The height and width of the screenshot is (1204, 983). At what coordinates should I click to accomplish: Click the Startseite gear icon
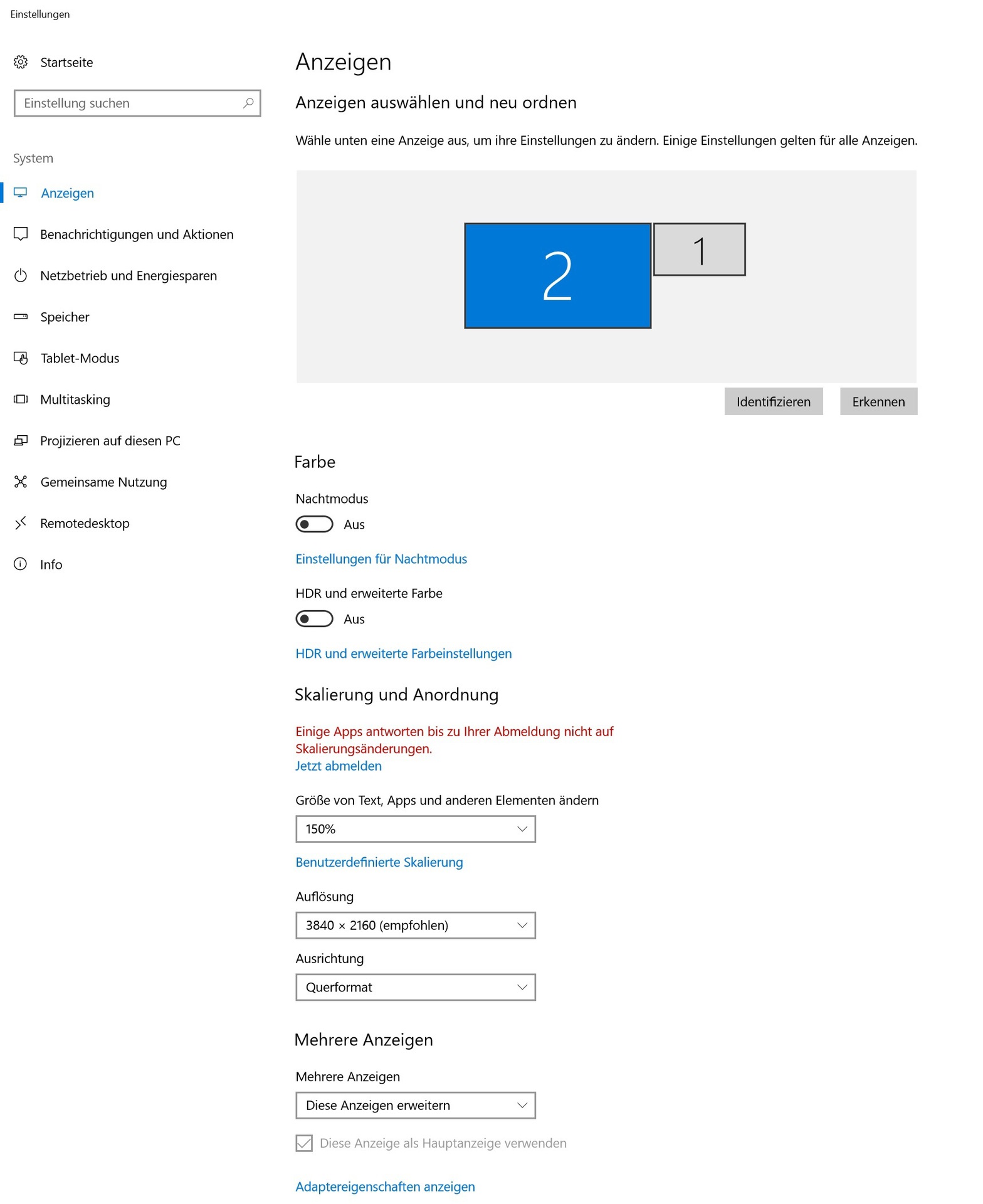21,62
